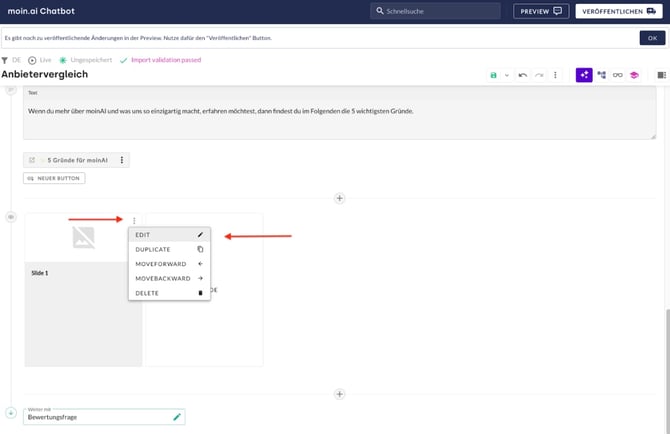Click the Neuer Button button
The width and height of the screenshot is (670, 434).
pos(54,178)
